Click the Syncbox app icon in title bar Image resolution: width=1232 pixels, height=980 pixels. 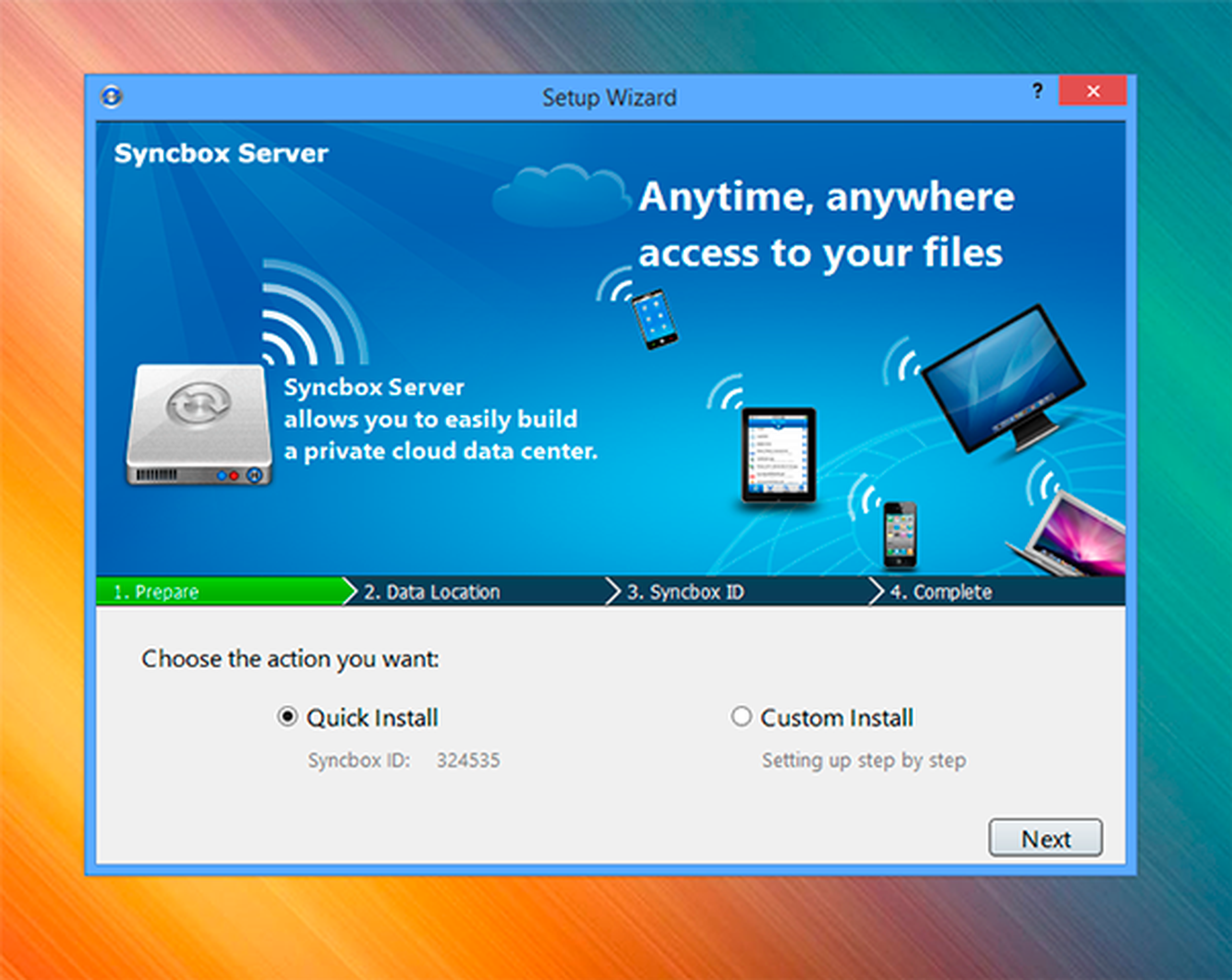111,96
